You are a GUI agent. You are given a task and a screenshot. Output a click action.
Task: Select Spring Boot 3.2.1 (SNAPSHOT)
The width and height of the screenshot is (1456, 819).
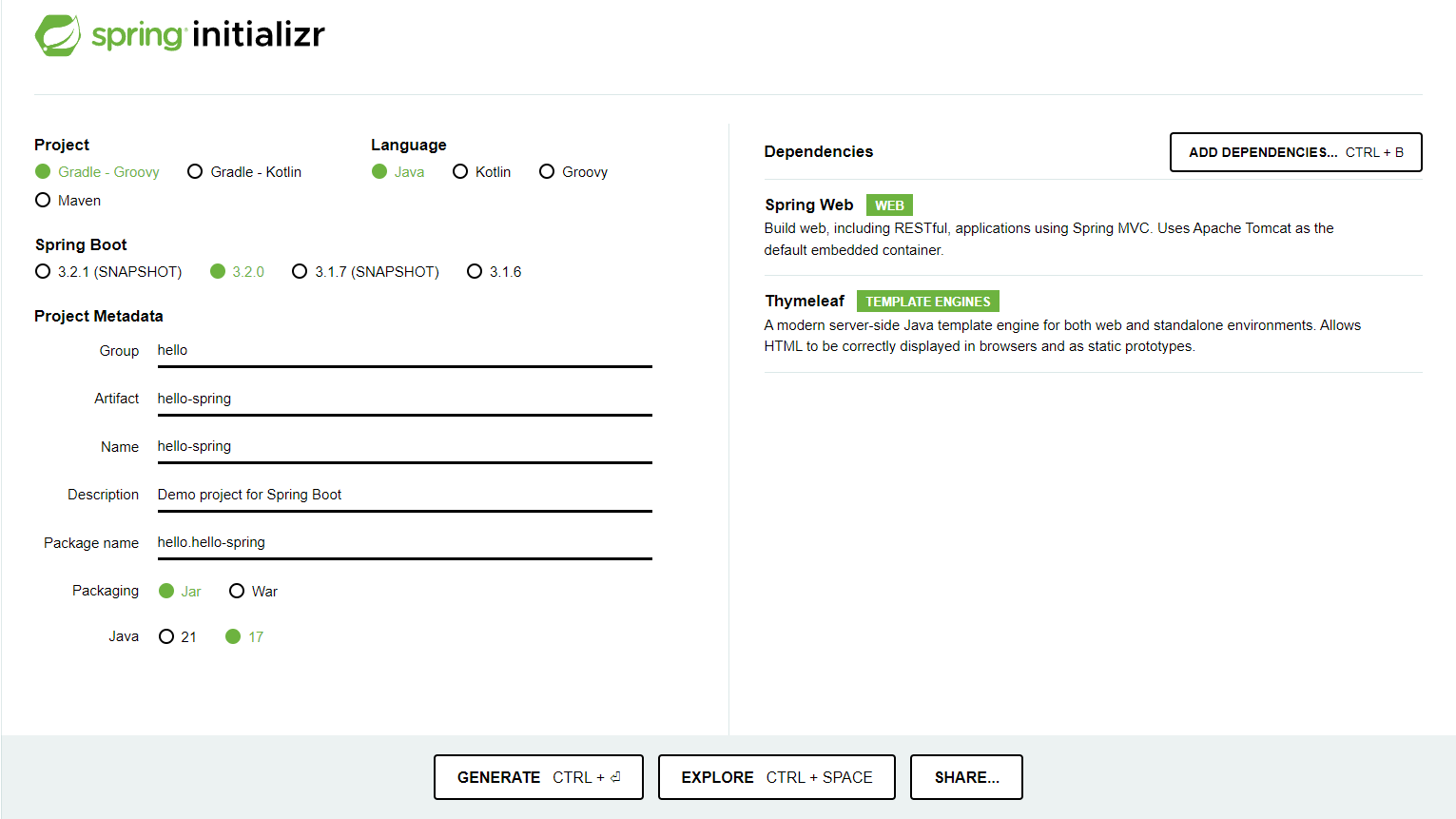(x=108, y=272)
